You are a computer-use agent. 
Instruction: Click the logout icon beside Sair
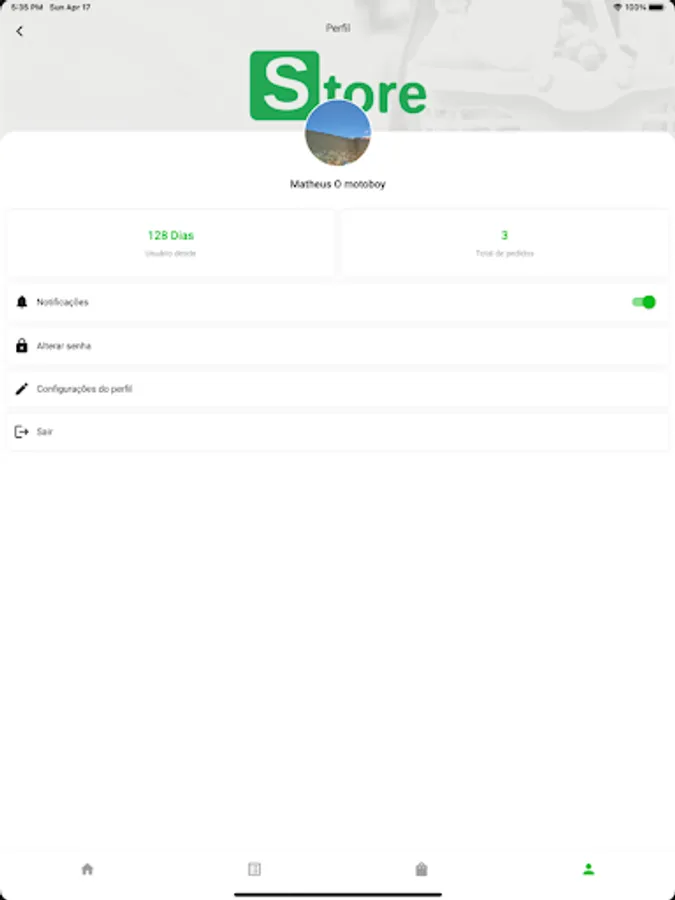tap(22, 432)
